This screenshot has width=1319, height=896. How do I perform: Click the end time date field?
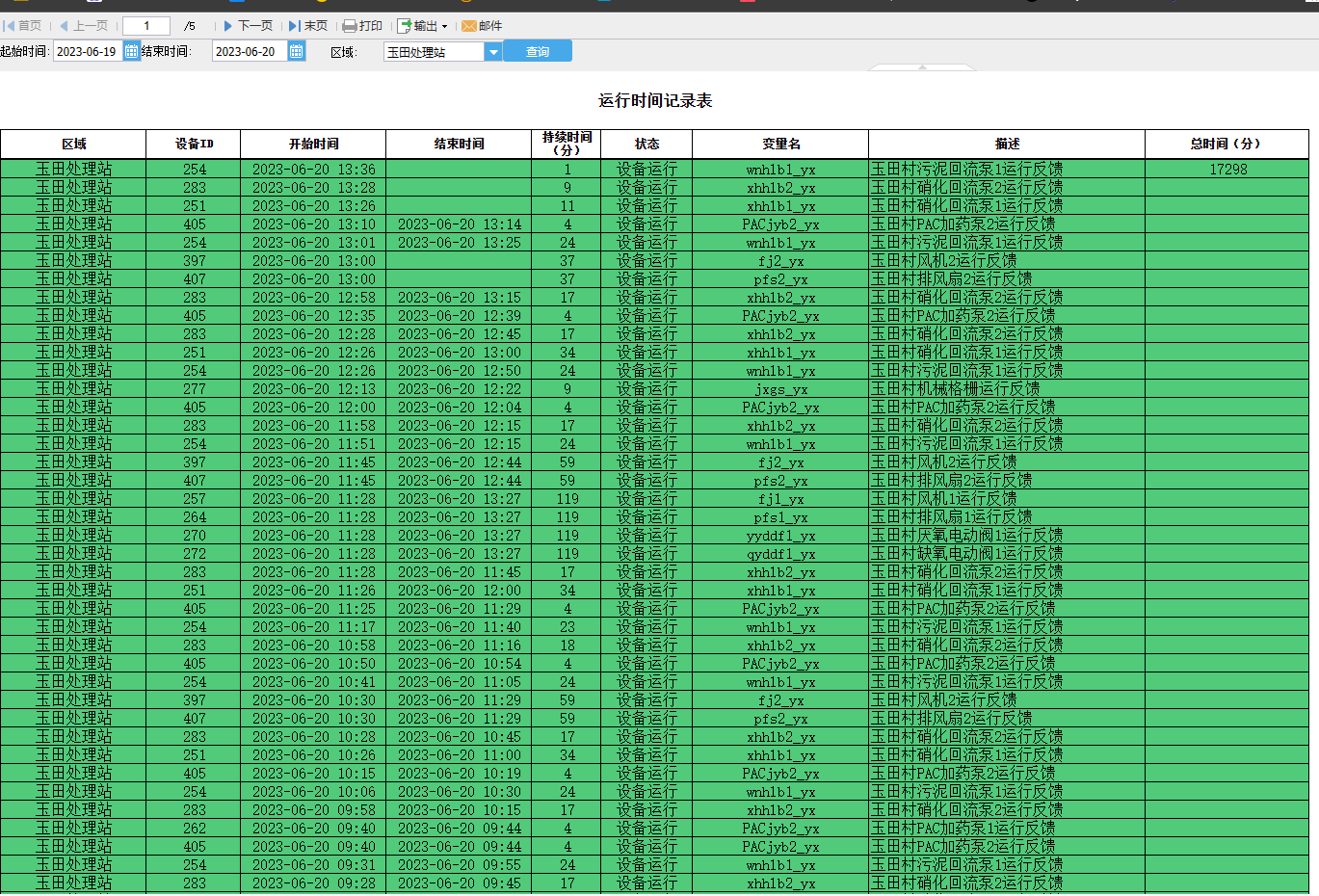pos(250,51)
